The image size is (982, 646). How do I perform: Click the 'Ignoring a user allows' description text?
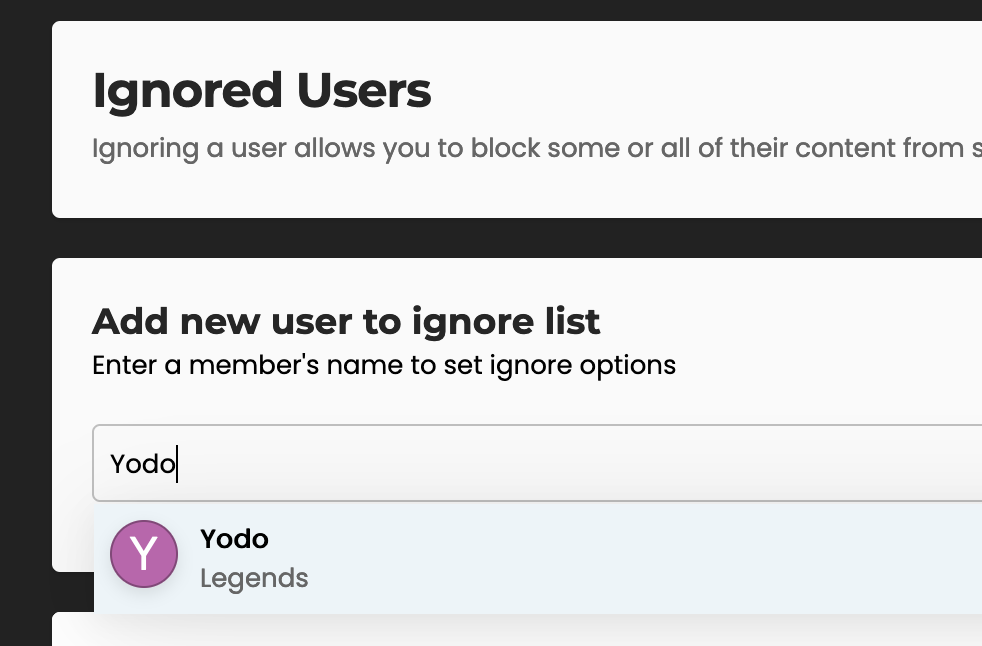pyautogui.click(x=537, y=148)
